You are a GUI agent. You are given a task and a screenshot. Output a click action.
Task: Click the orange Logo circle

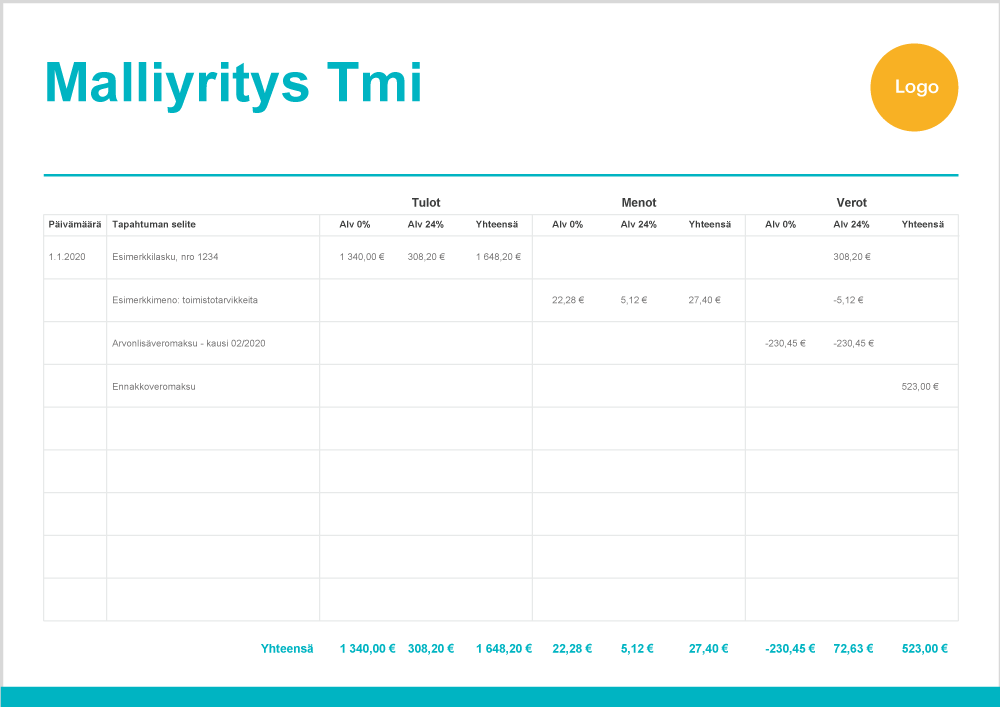tap(914, 87)
